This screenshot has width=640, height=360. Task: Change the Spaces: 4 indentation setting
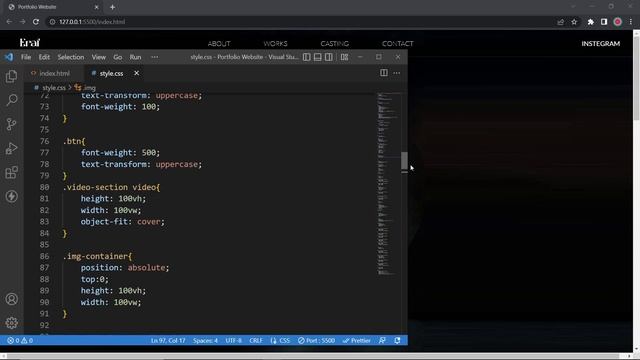click(205, 340)
